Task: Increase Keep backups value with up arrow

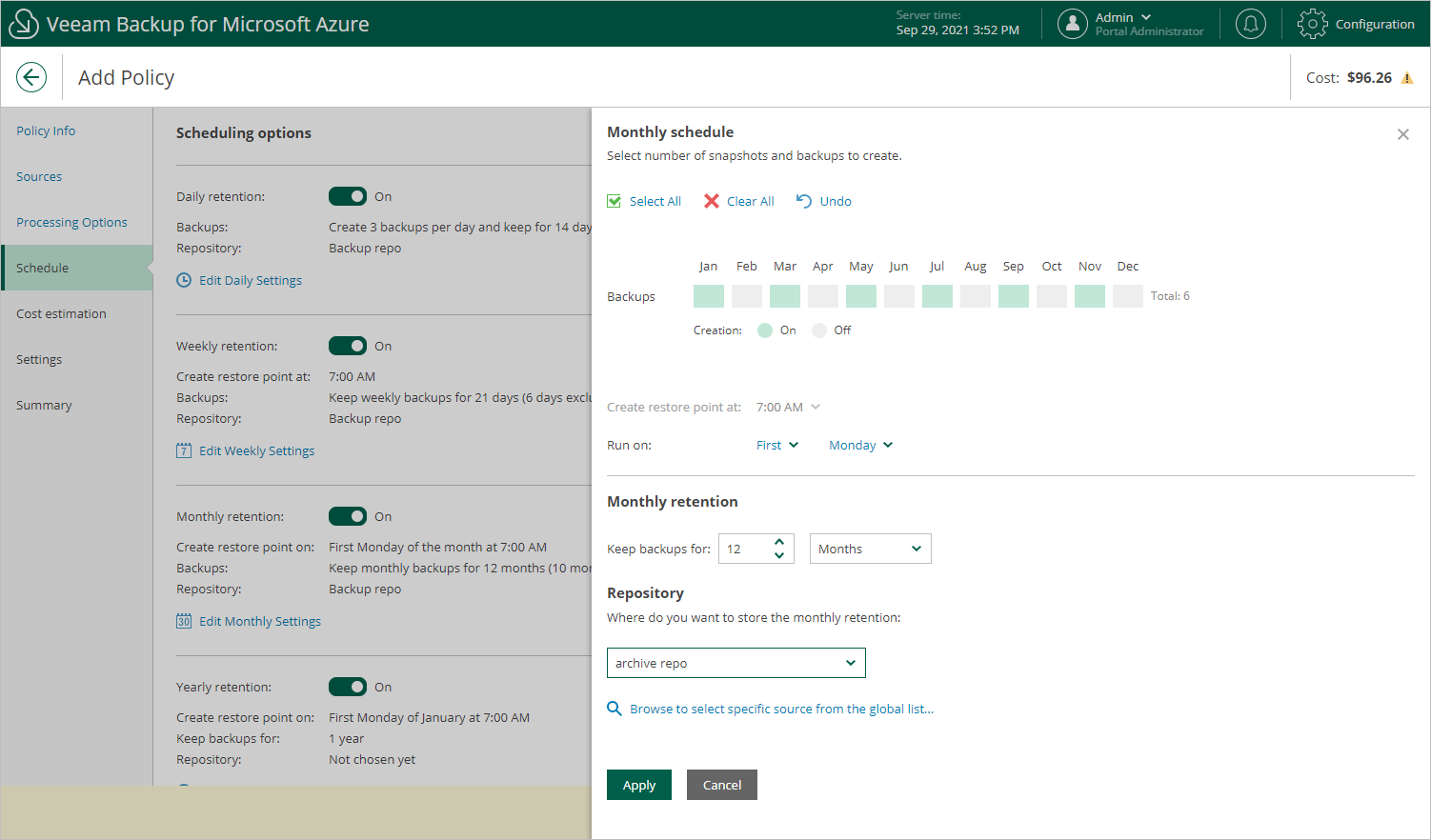Action: tap(779, 542)
